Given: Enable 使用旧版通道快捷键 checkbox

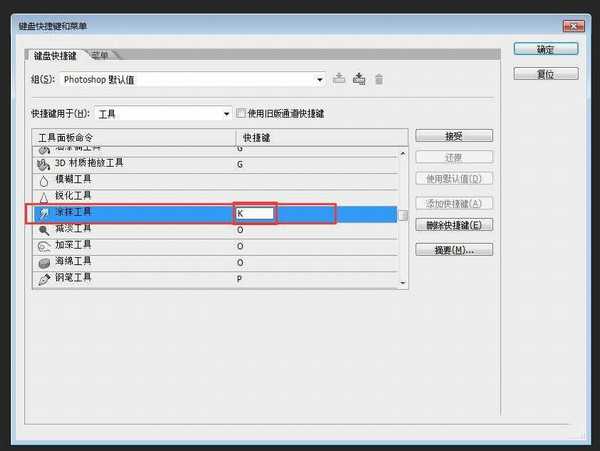Looking at the screenshot, I should click(240, 113).
